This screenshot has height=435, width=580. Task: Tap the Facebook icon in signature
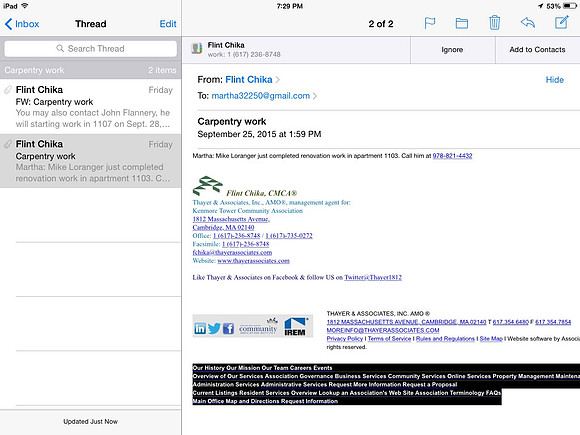(228, 328)
